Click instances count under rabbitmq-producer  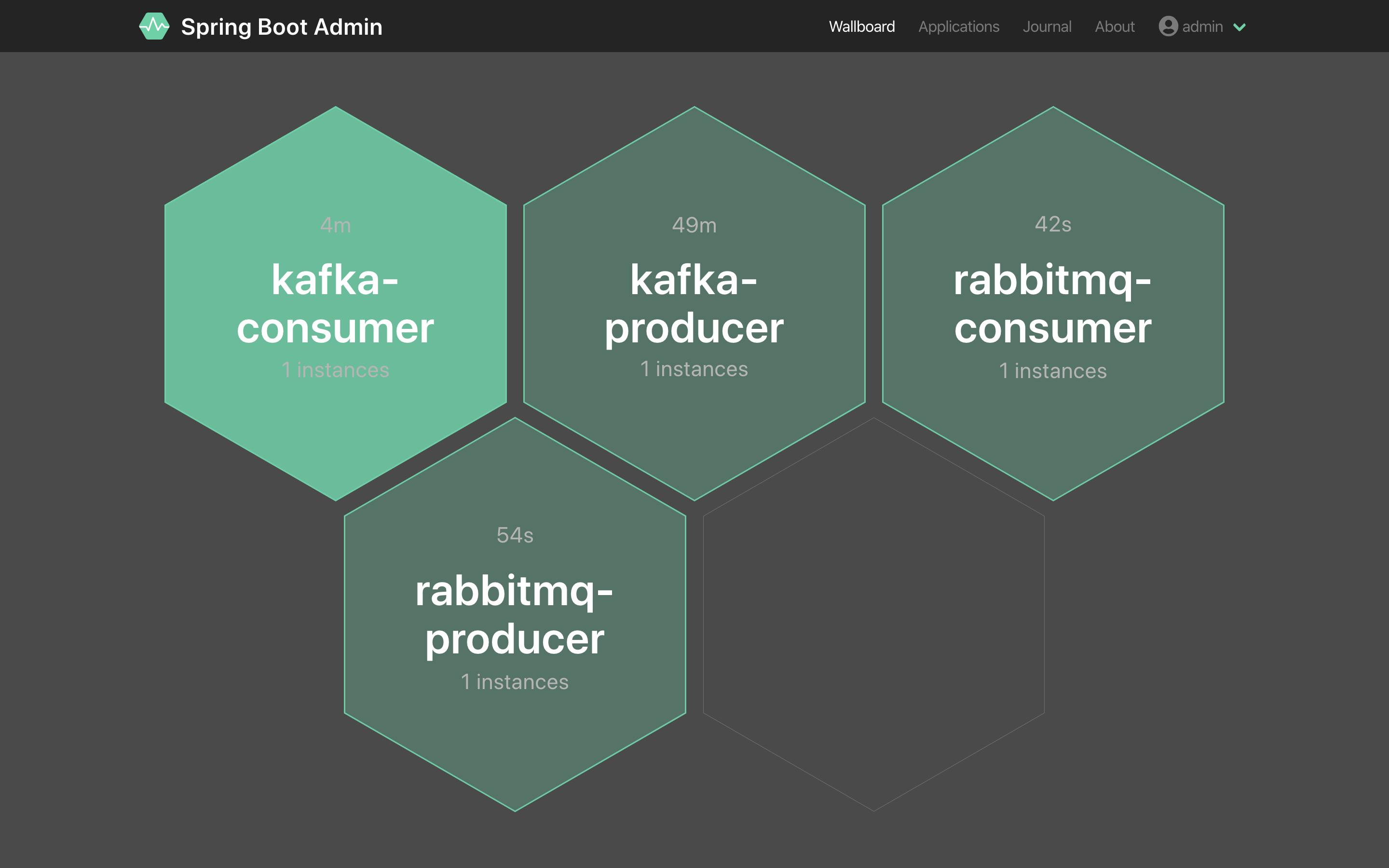[515, 681]
